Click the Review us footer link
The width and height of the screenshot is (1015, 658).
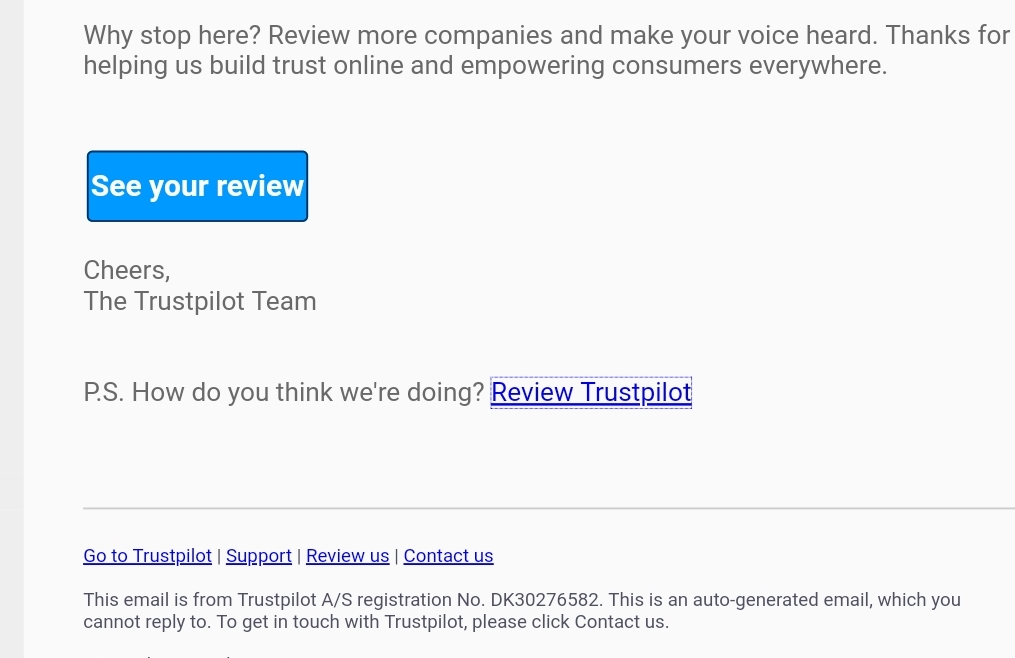[347, 556]
